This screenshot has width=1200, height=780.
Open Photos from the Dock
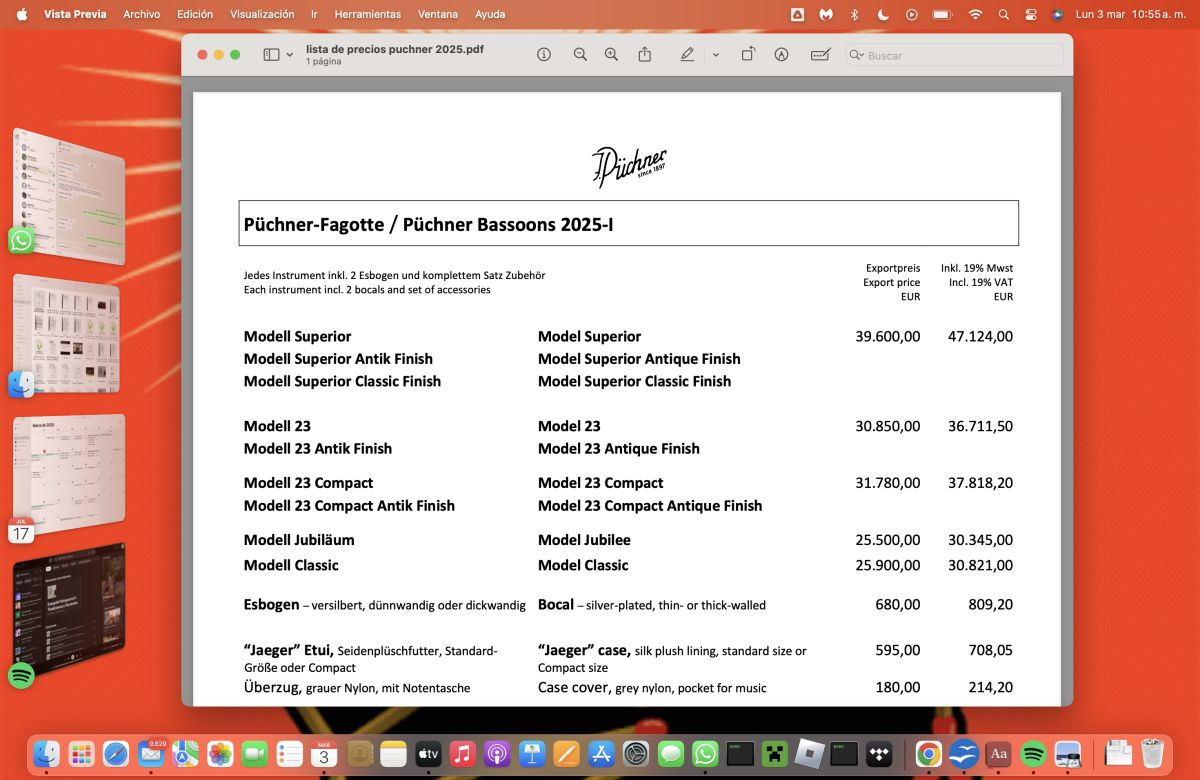coord(220,754)
